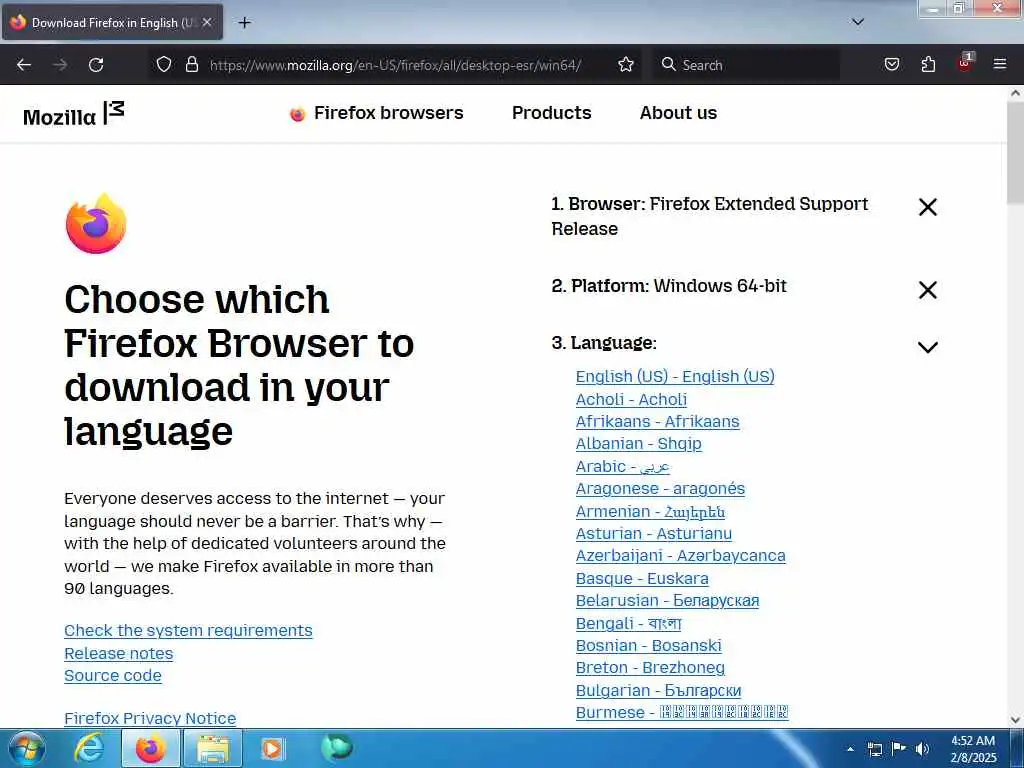The image size is (1024, 768).
Task: Click the scrollbar up arrow
Action: [1015, 93]
